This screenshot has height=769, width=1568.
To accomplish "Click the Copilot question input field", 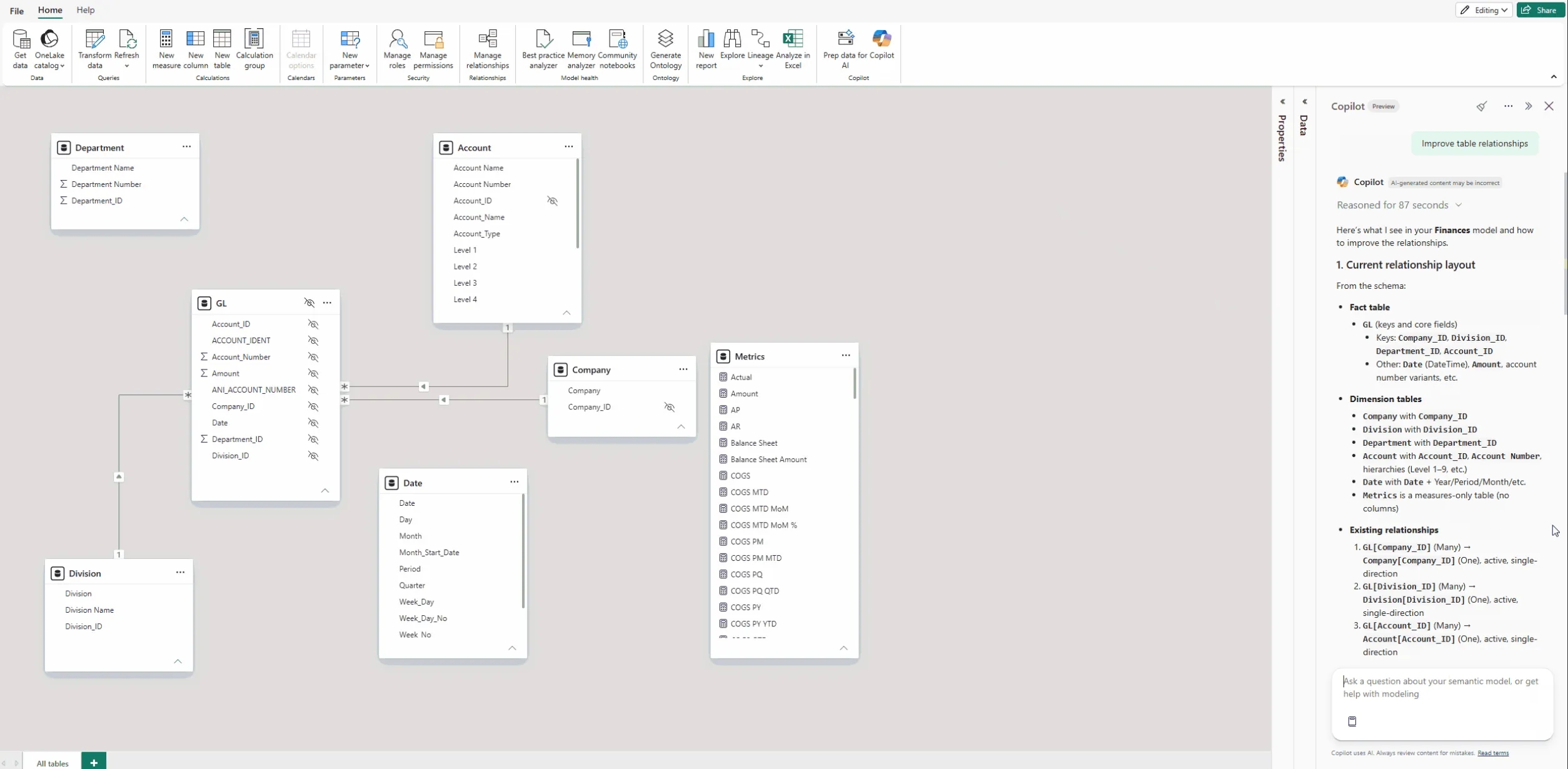I will [1442, 688].
